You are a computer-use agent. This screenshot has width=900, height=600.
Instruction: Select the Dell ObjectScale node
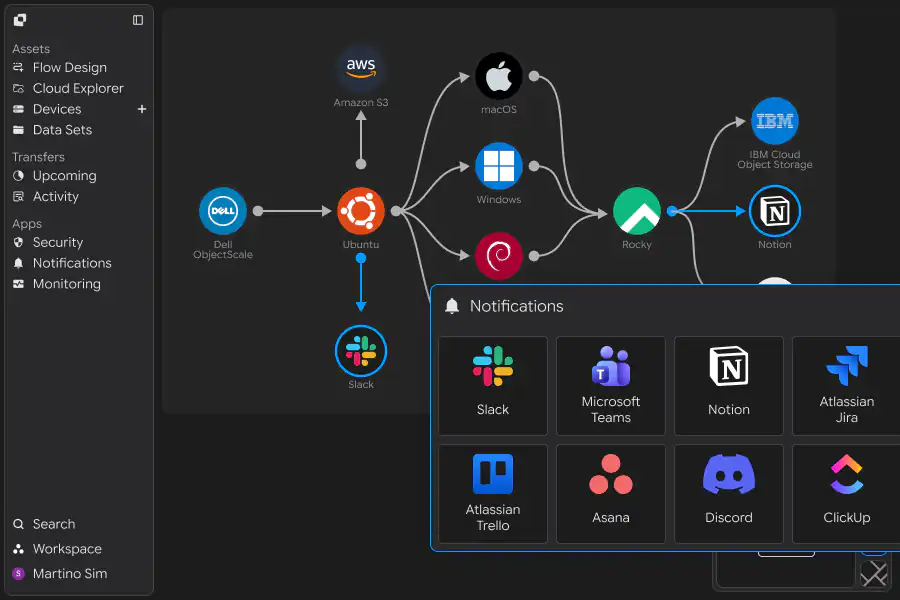point(223,211)
